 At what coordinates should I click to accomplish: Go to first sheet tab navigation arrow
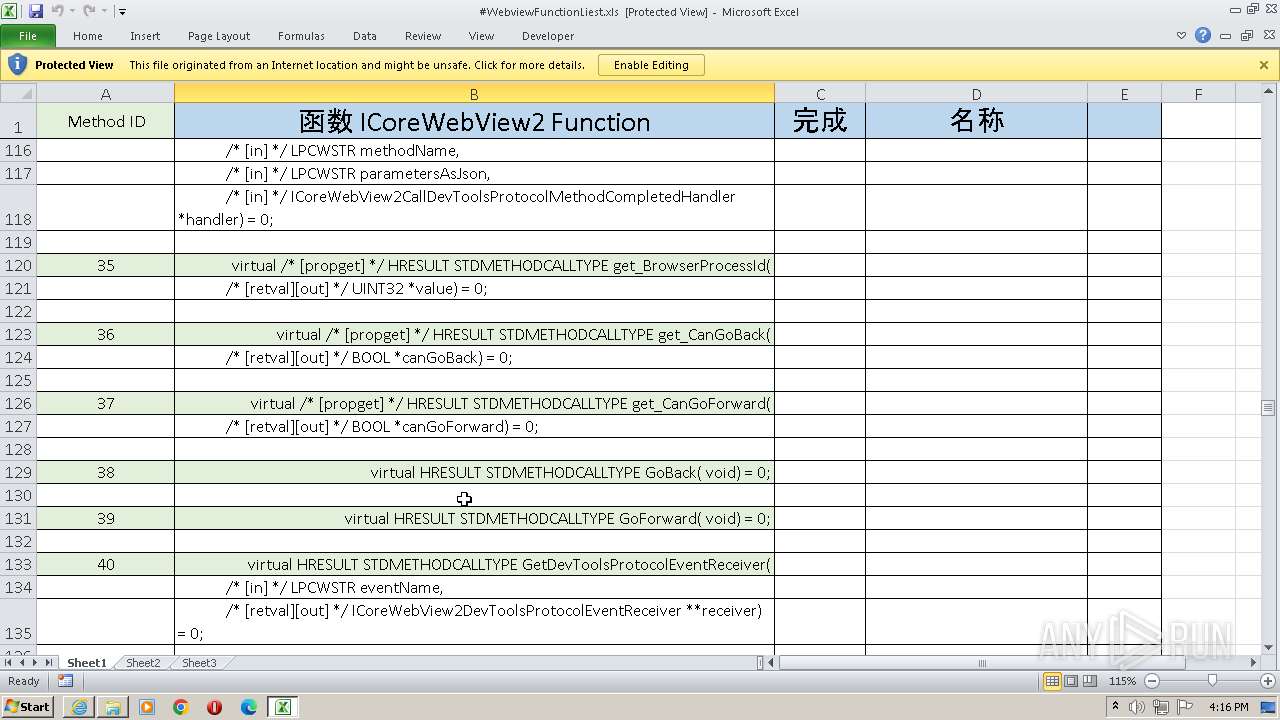[x=9, y=663]
